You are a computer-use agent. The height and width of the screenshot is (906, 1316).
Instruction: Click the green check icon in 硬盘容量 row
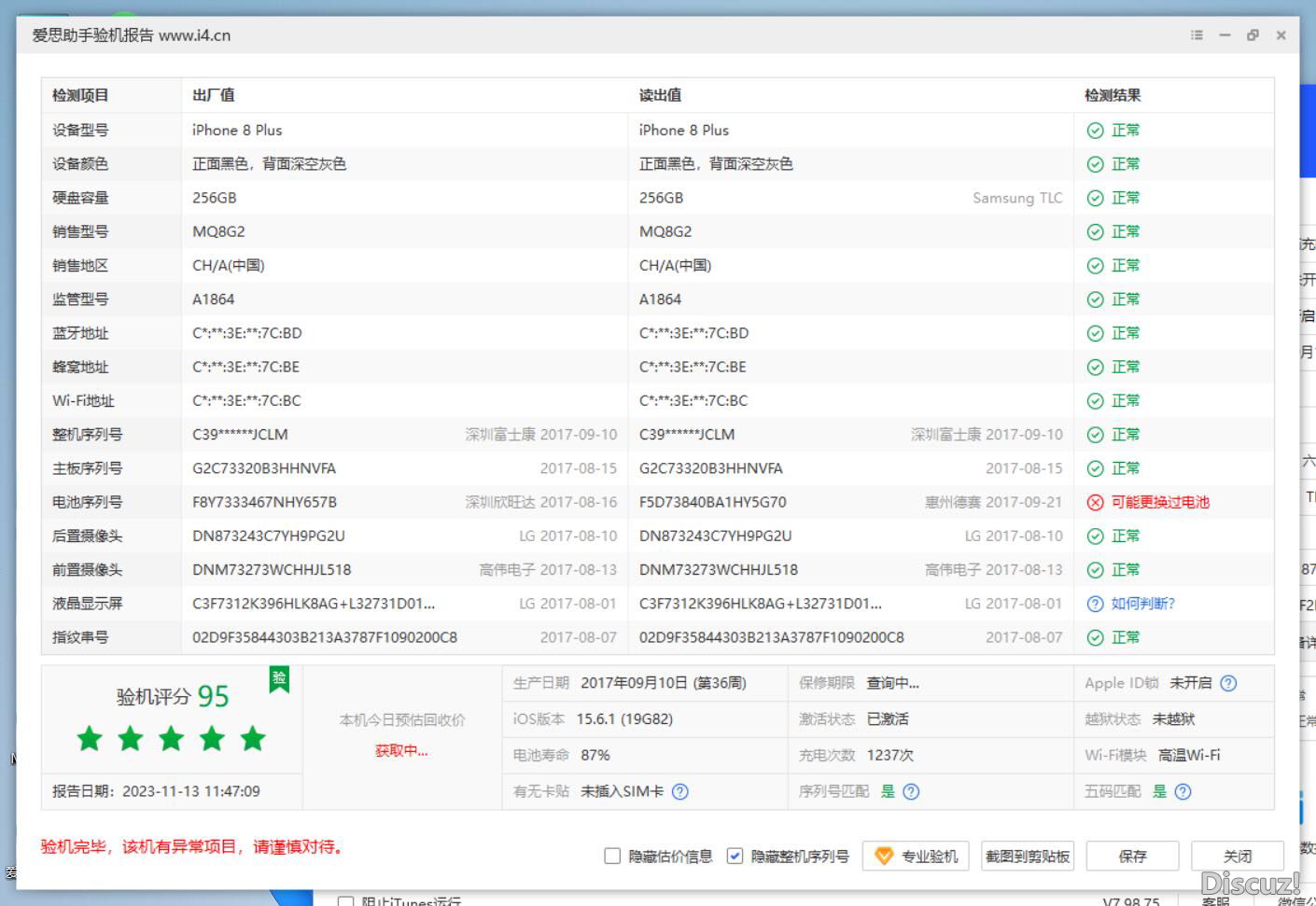1096,198
